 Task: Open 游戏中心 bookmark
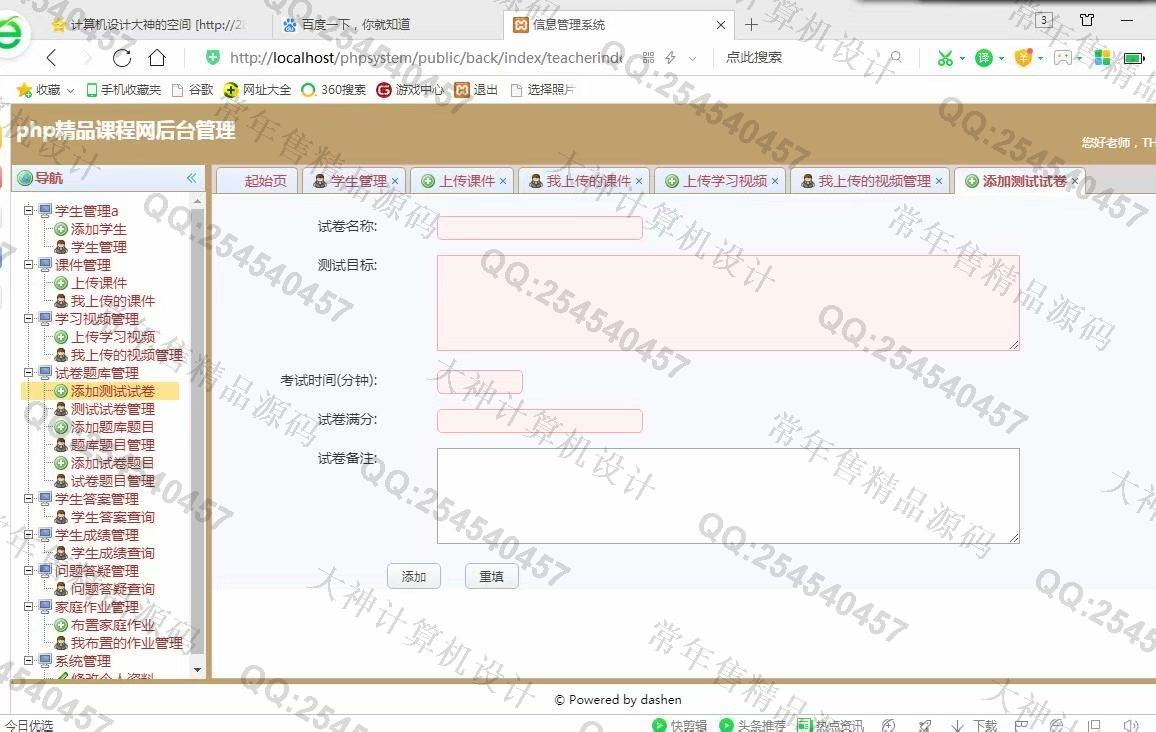click(411, 89)
